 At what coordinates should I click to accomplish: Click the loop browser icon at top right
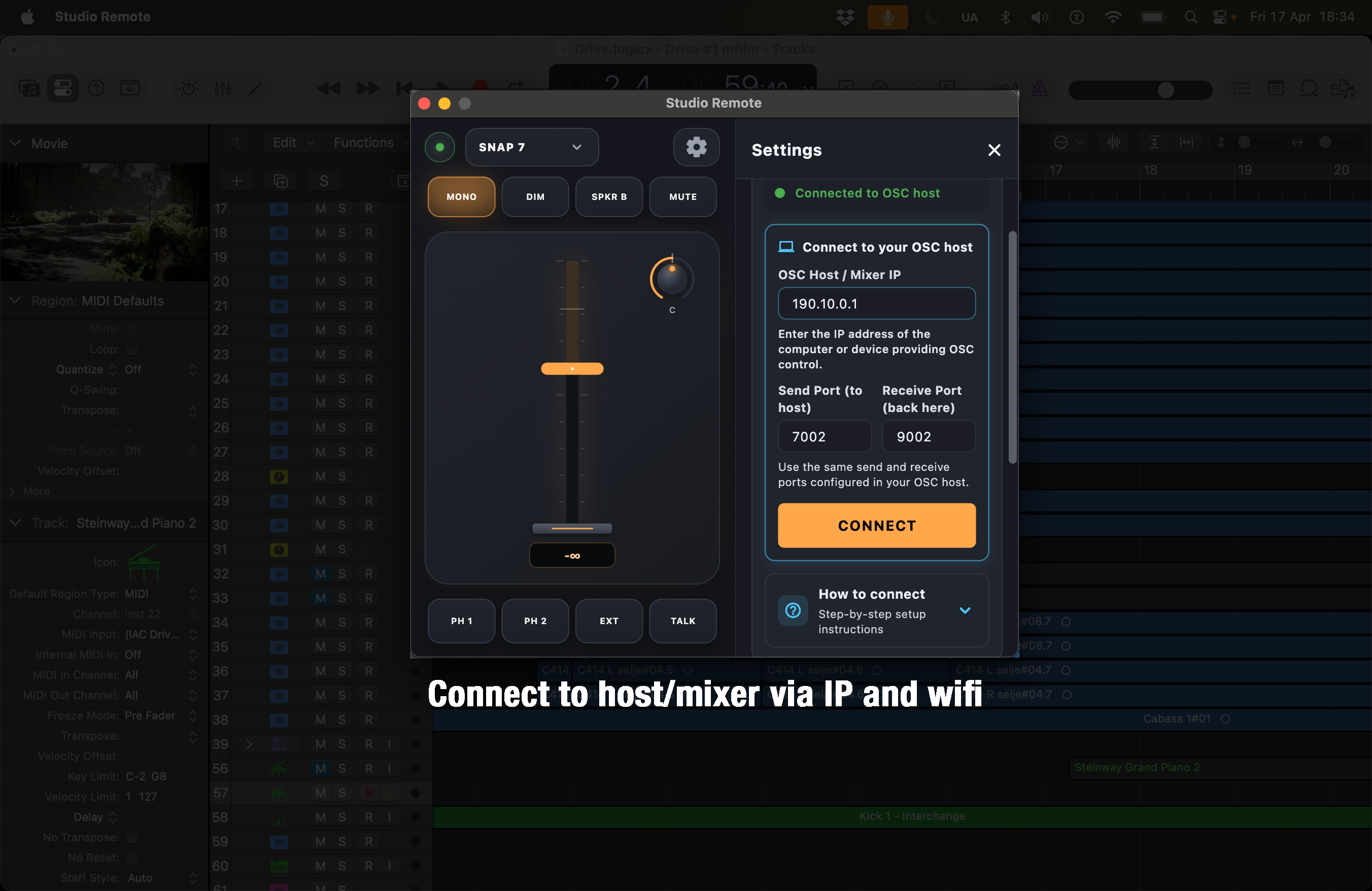1310,88
